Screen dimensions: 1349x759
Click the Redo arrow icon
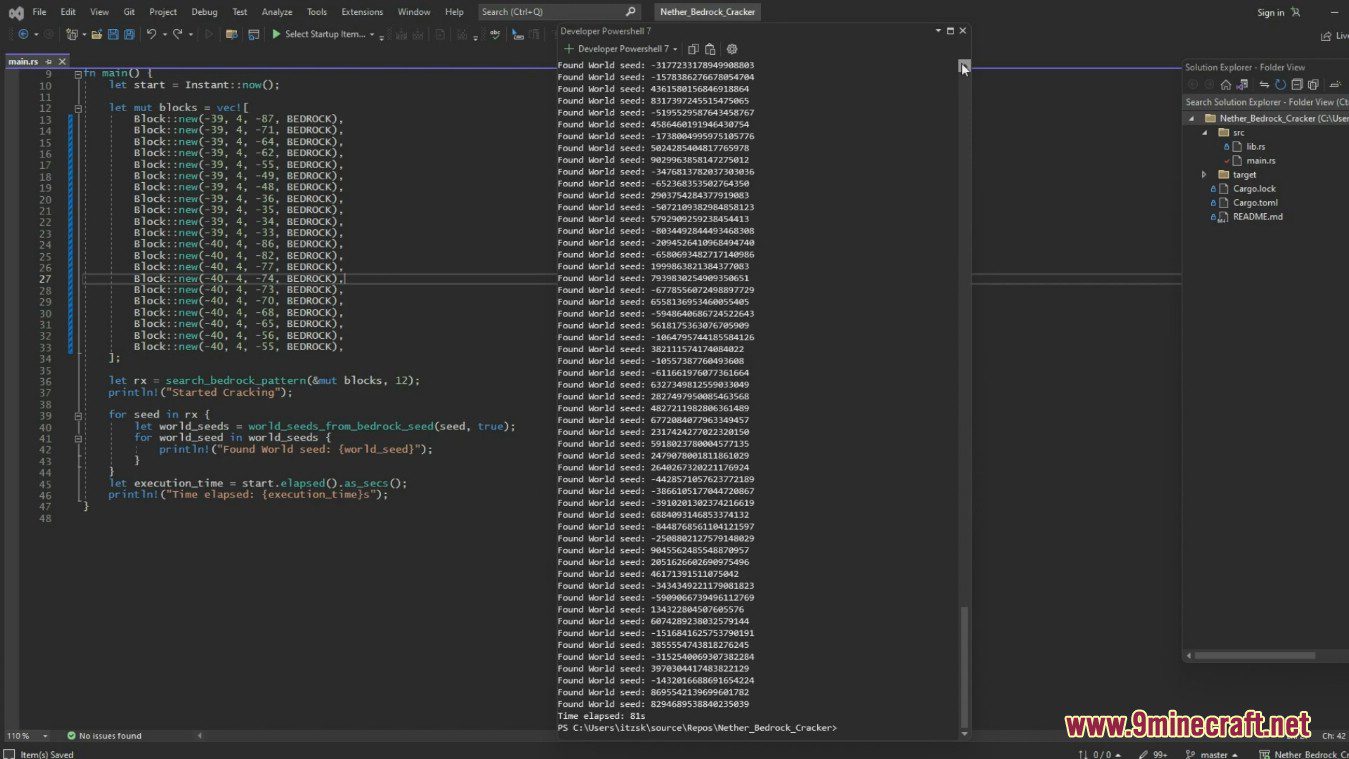pyautogui.click(x=177, y=34)
